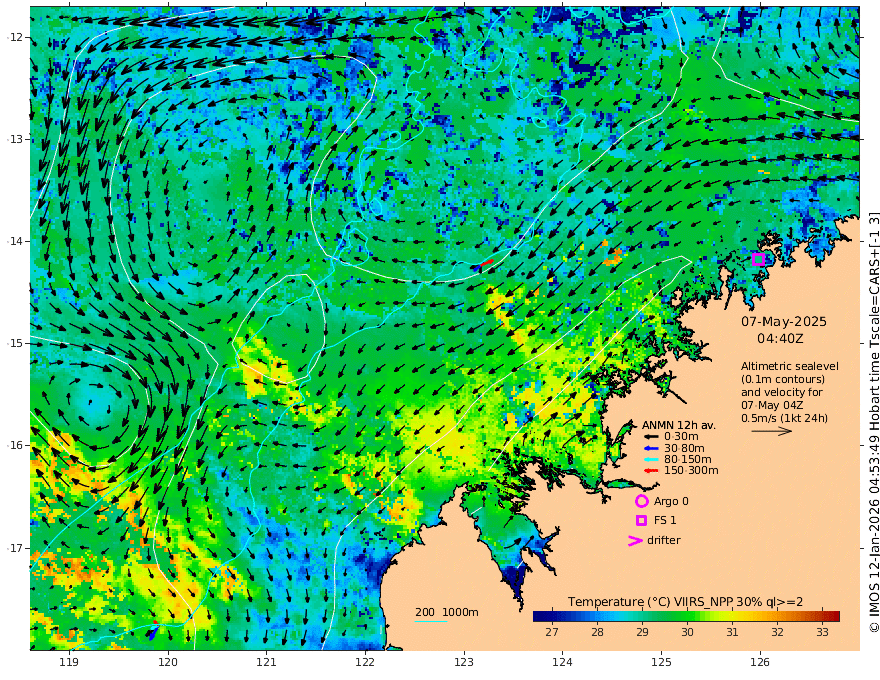
Task: Click the blue mooring arrow near 120°E, 17.8°S
Action: tap(152, 632)
